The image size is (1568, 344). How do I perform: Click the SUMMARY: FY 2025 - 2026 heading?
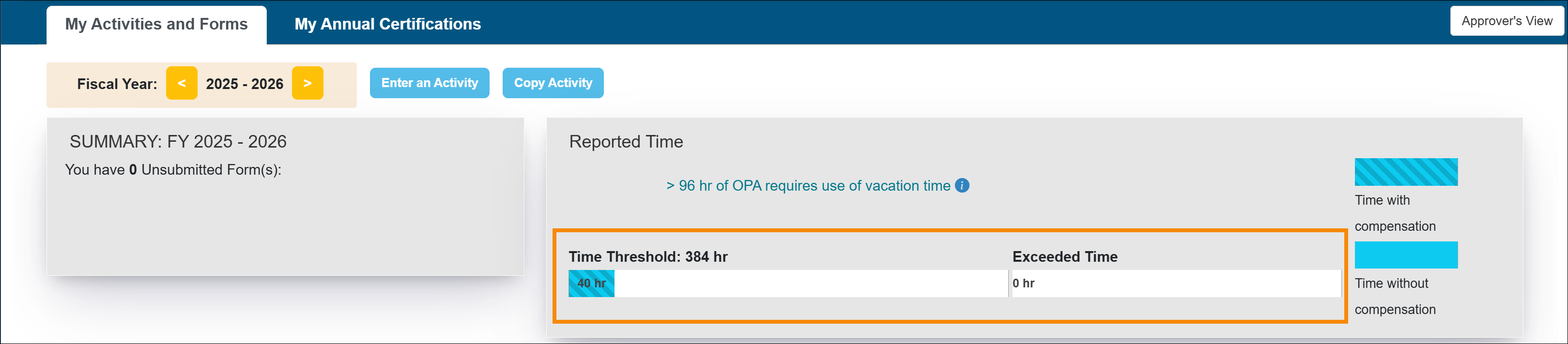click(x=178, y=142)
